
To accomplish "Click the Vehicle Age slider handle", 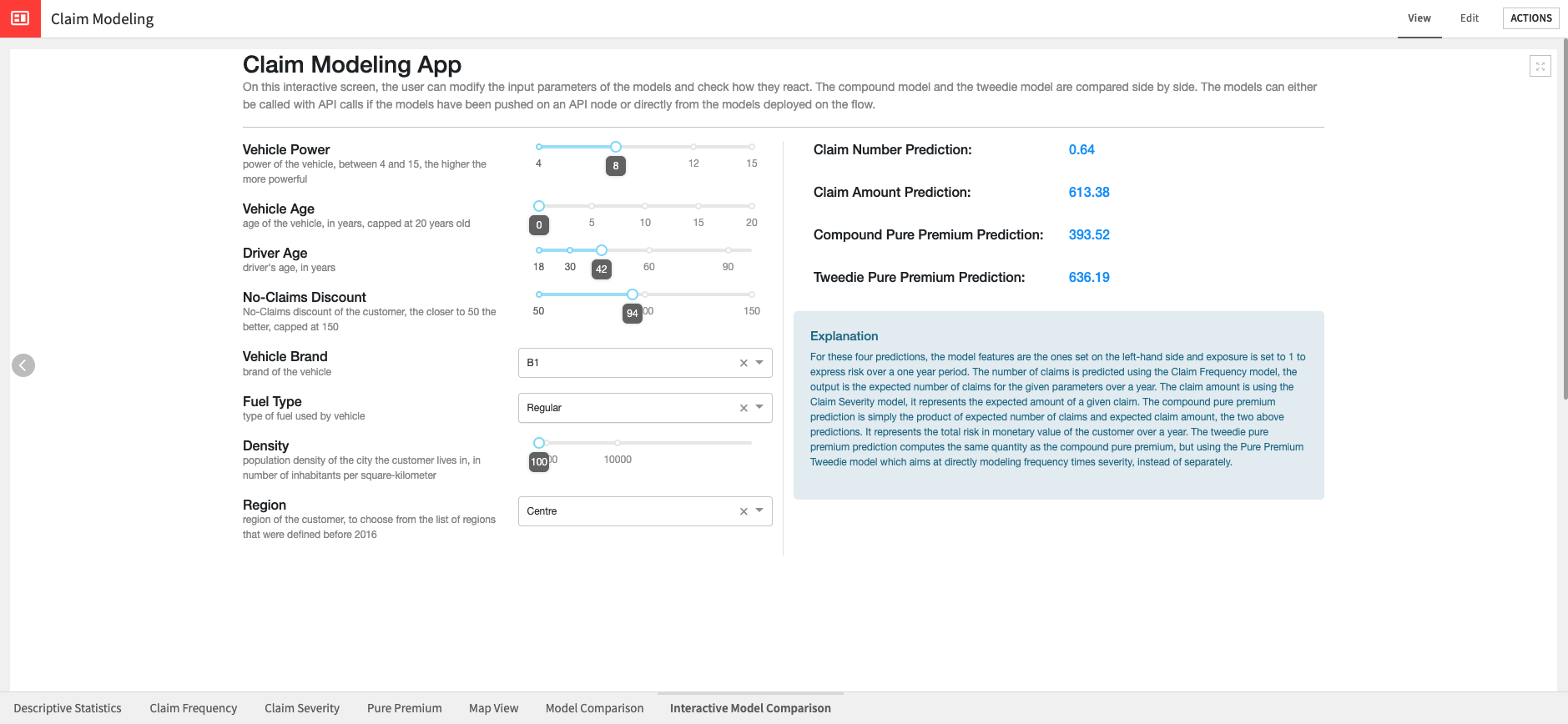I will [x=539, y=206].
